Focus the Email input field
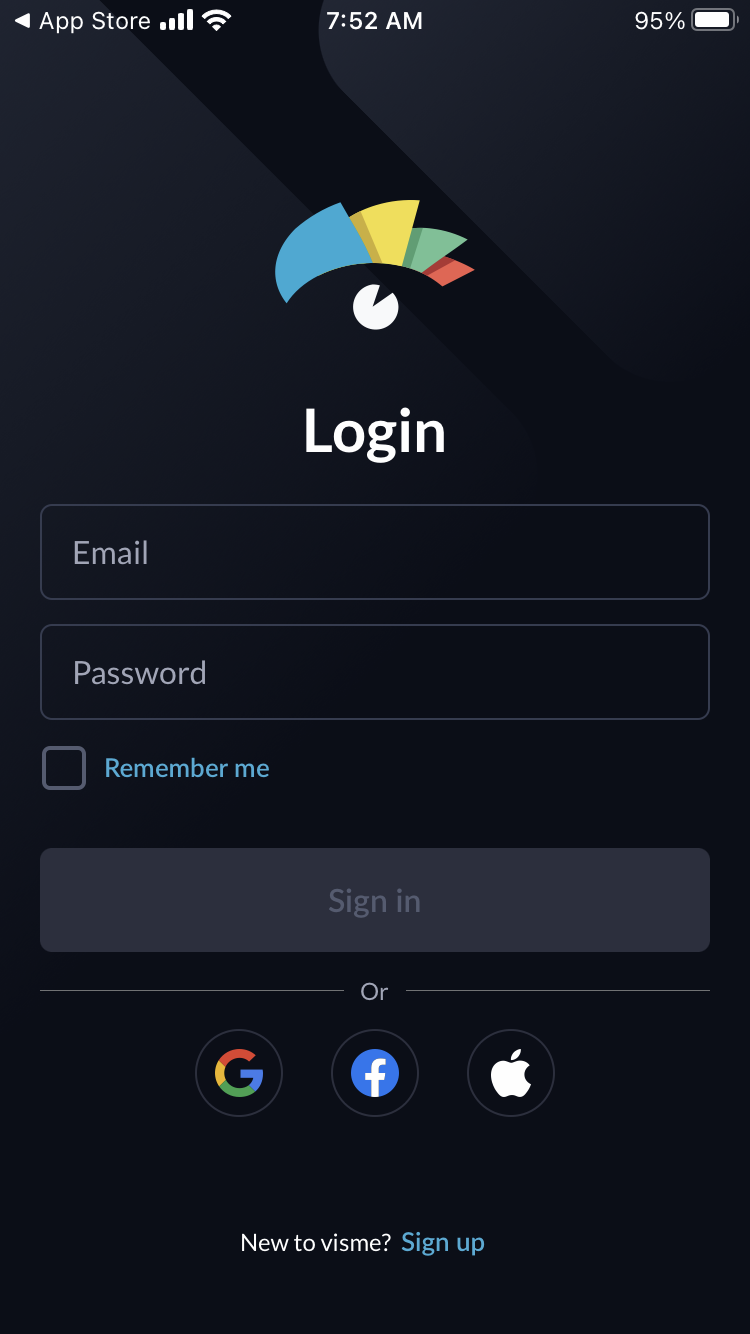The image size is (750, 1334). tap(375, 552)
